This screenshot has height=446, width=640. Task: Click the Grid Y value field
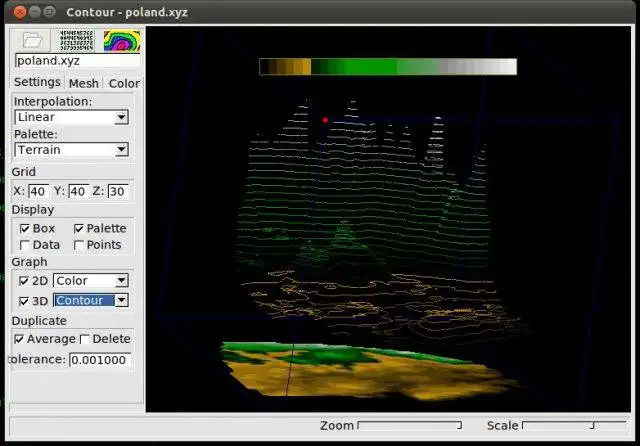click(78, 191)
